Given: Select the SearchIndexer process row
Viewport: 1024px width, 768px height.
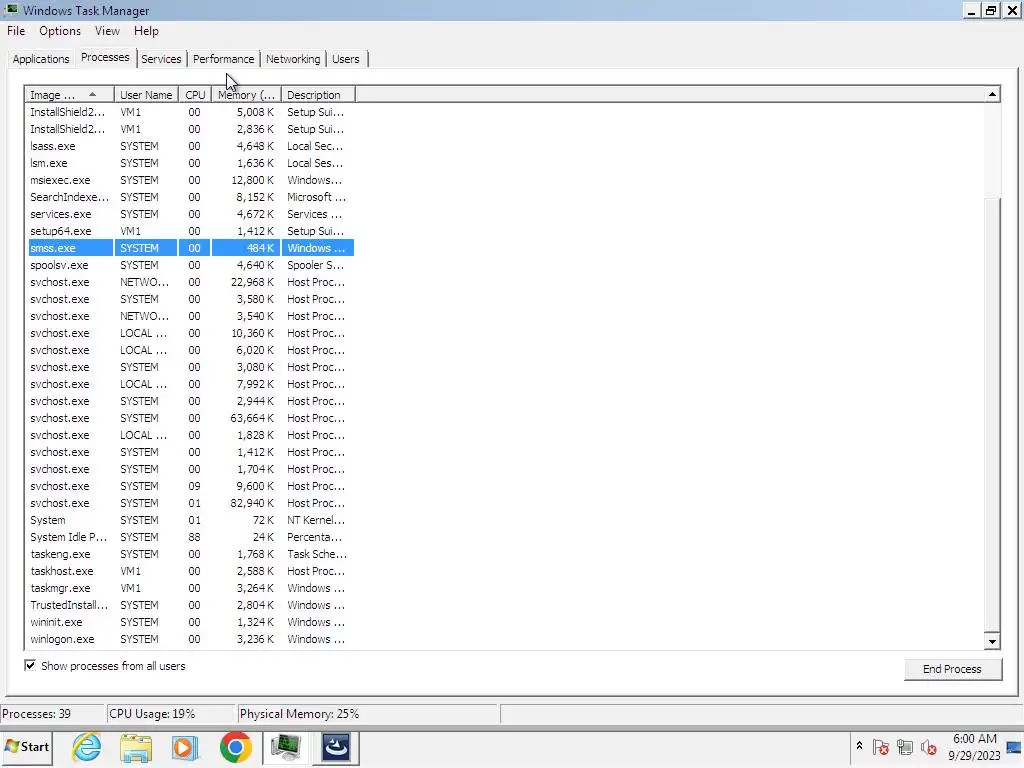Looking at the screenshot, I should (x=191, y=197).
